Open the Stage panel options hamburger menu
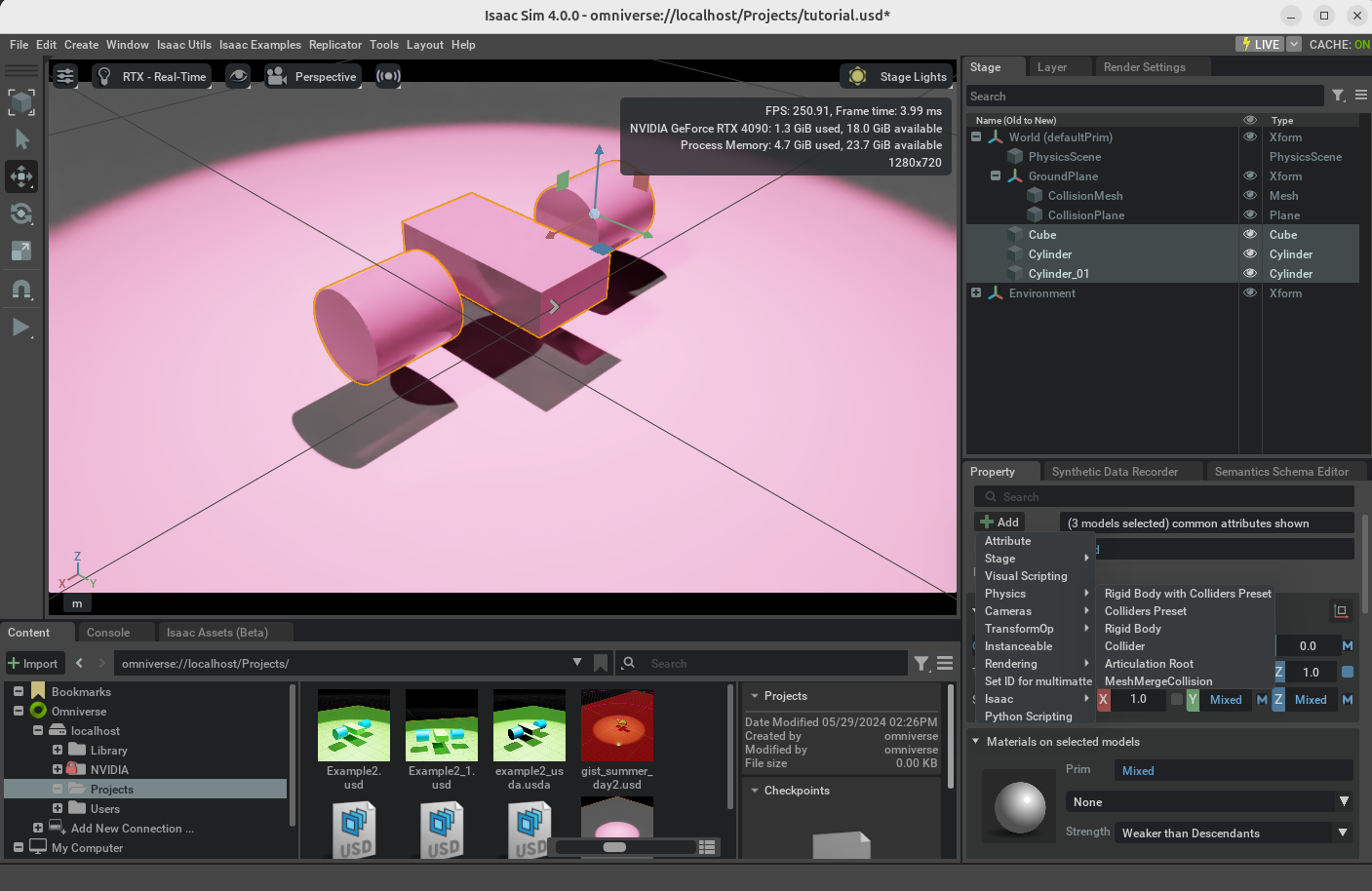 (1361, 96)
